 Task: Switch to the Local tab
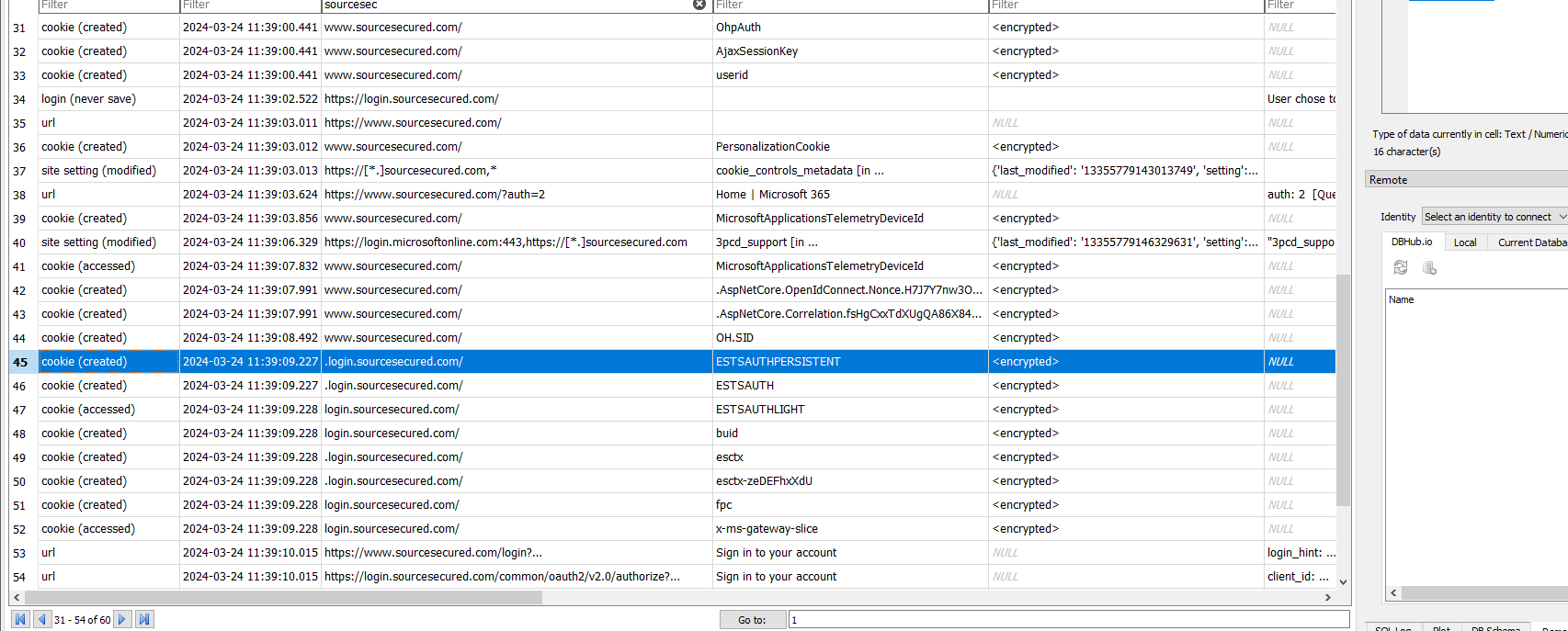pyautogui.click(x=1465, y=242)
